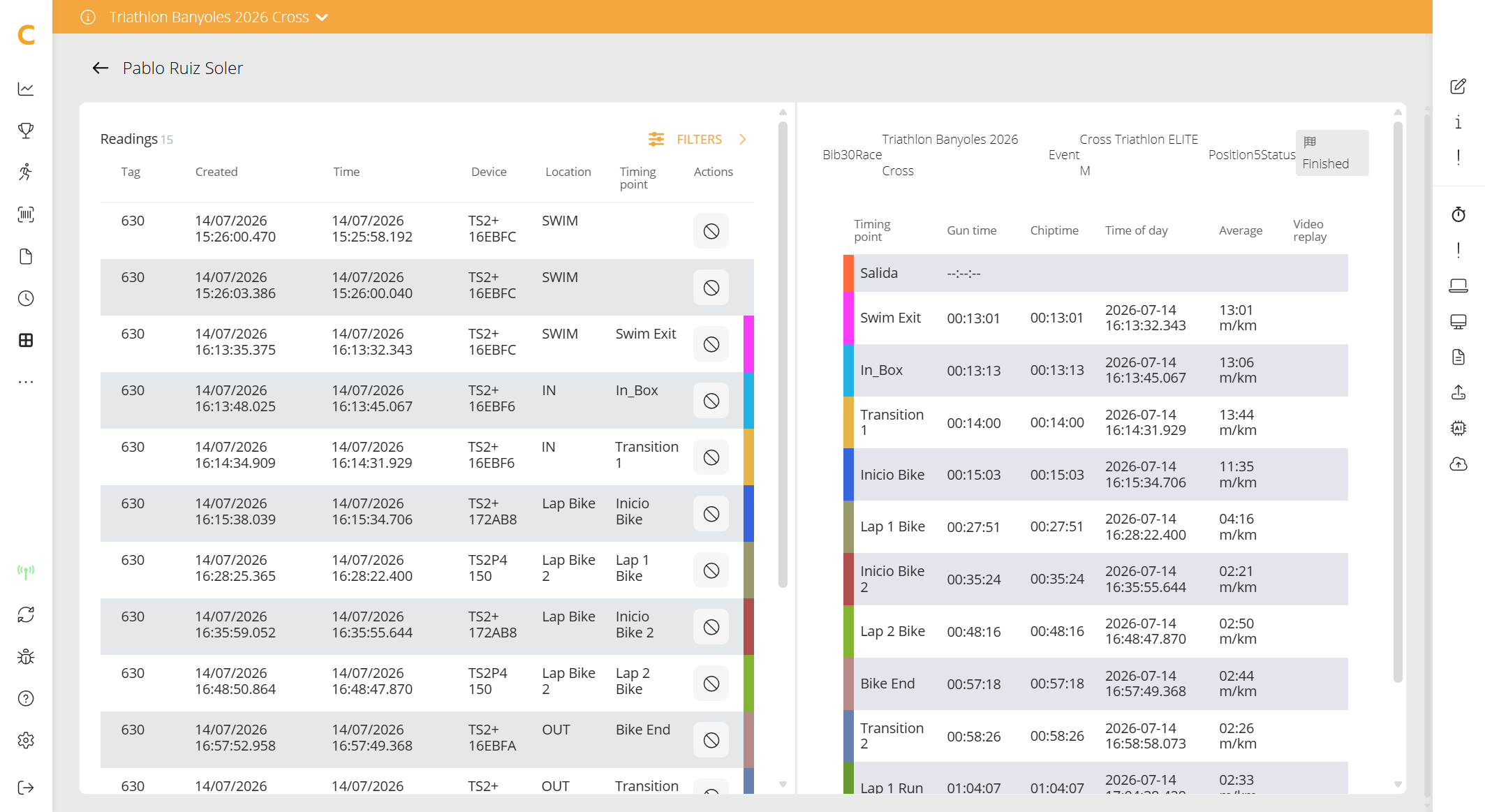Disable the Transition 1 reading
Viewport: 1485px width, 812px height.
711,457
